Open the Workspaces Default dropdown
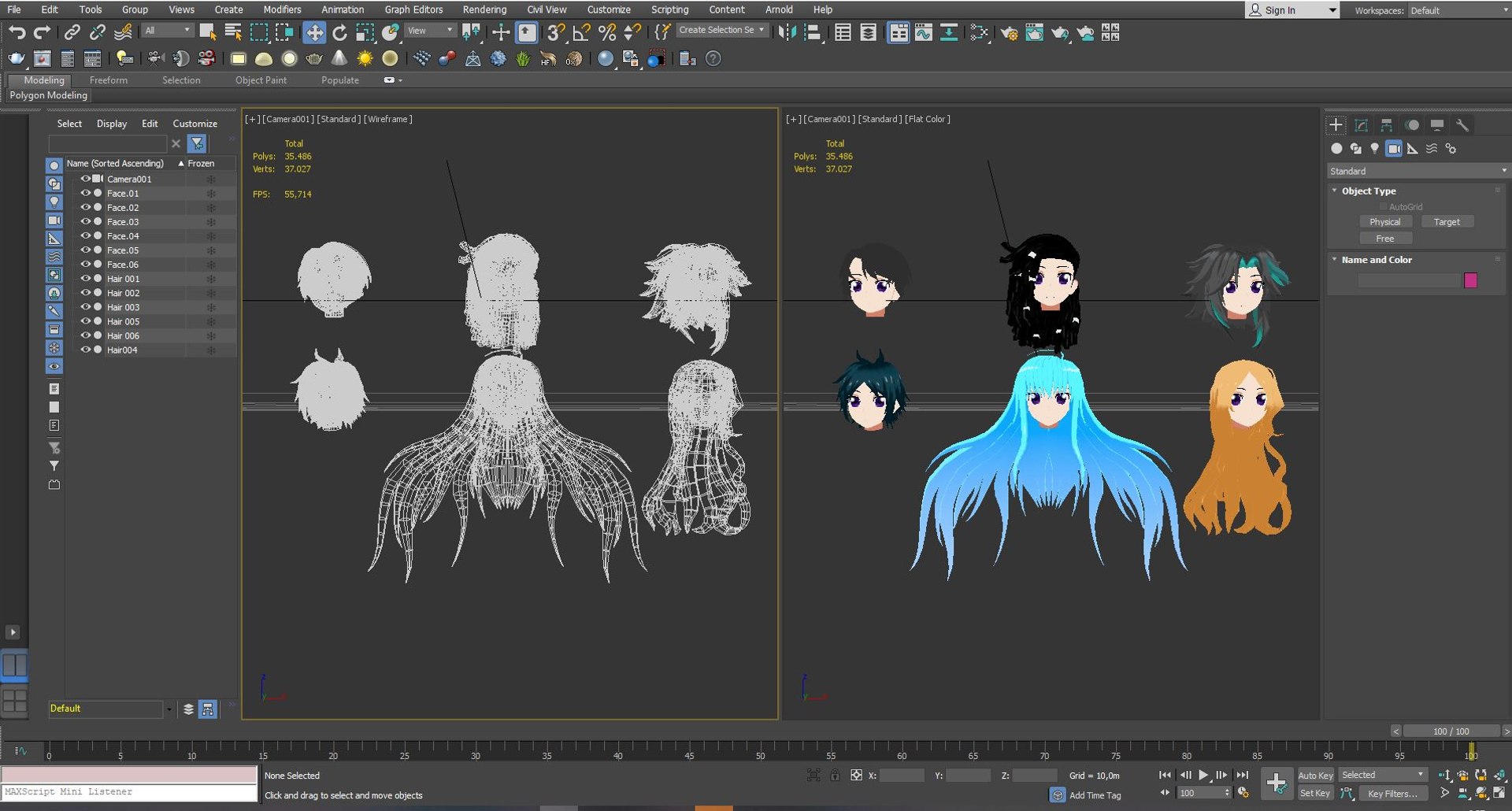Screen dimensions: 1512x811 1458,10
